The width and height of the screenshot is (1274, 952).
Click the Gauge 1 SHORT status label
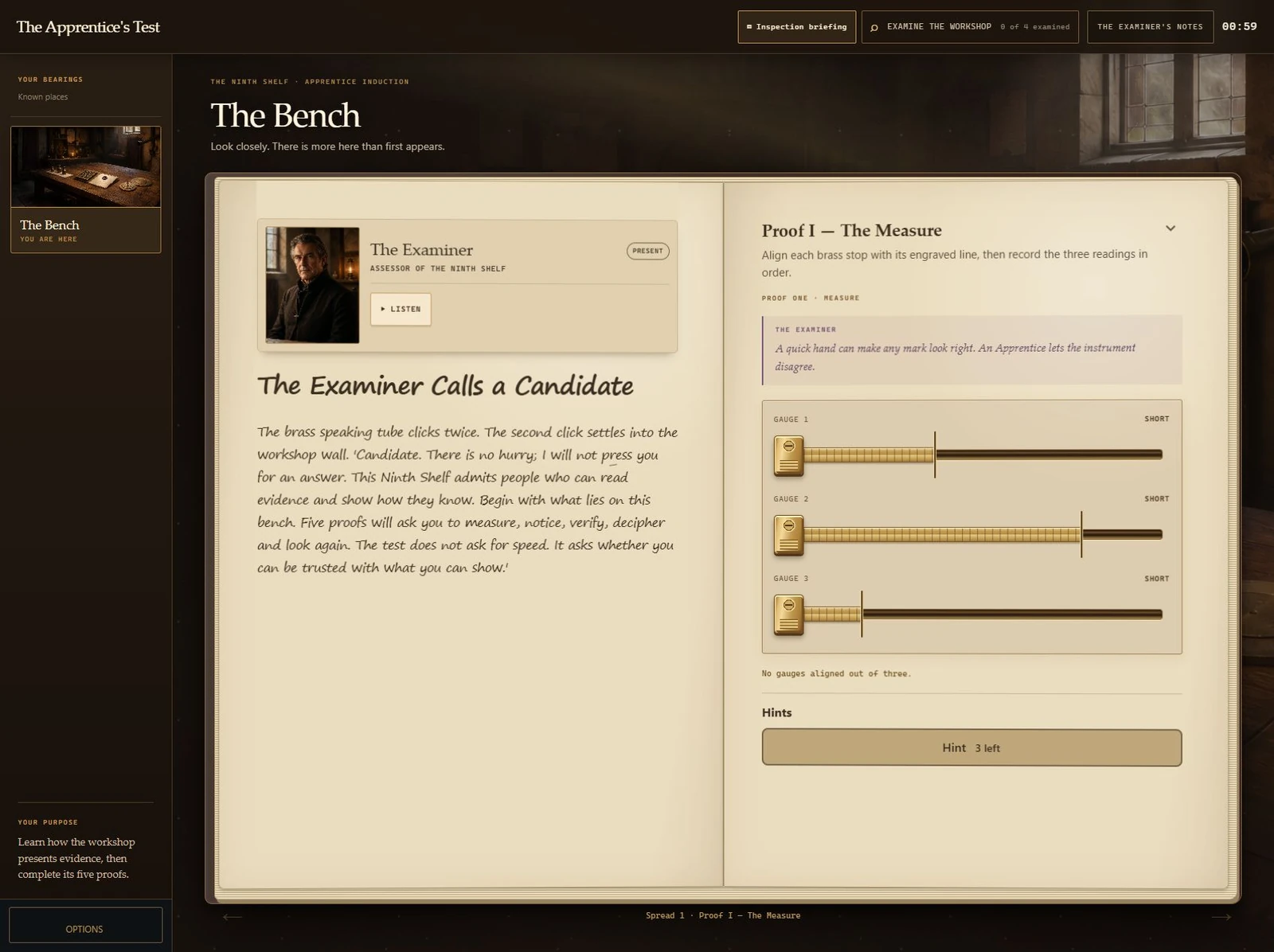(x=1157, y=419)
